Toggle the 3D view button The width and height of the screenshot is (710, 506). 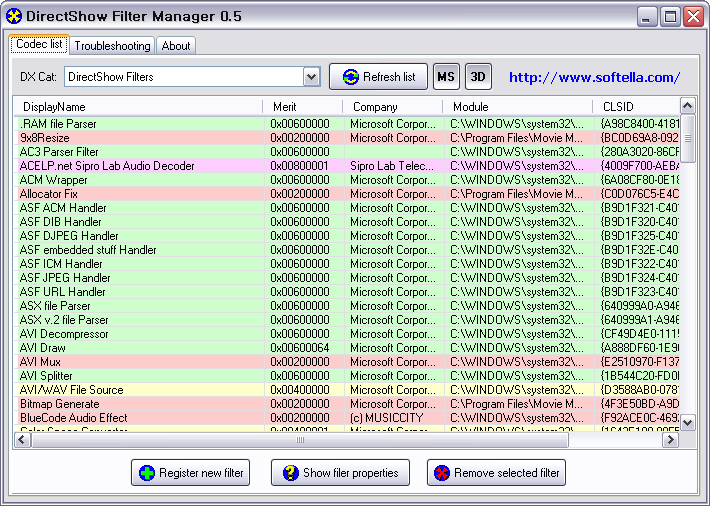coord(478,77)
